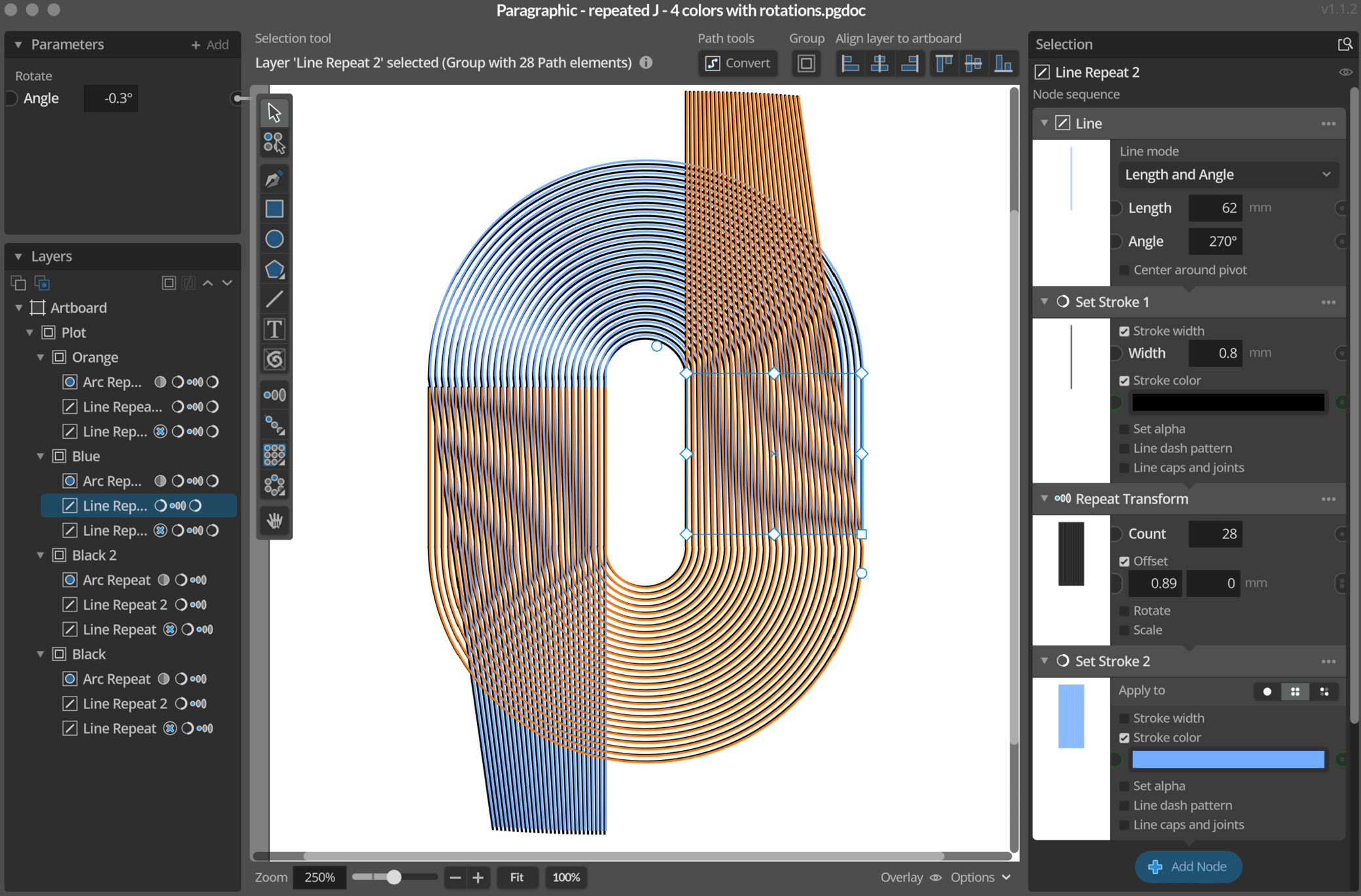Collapse the Black 2 group in layers
The image size is (1361, 896).
coord(41,555)
